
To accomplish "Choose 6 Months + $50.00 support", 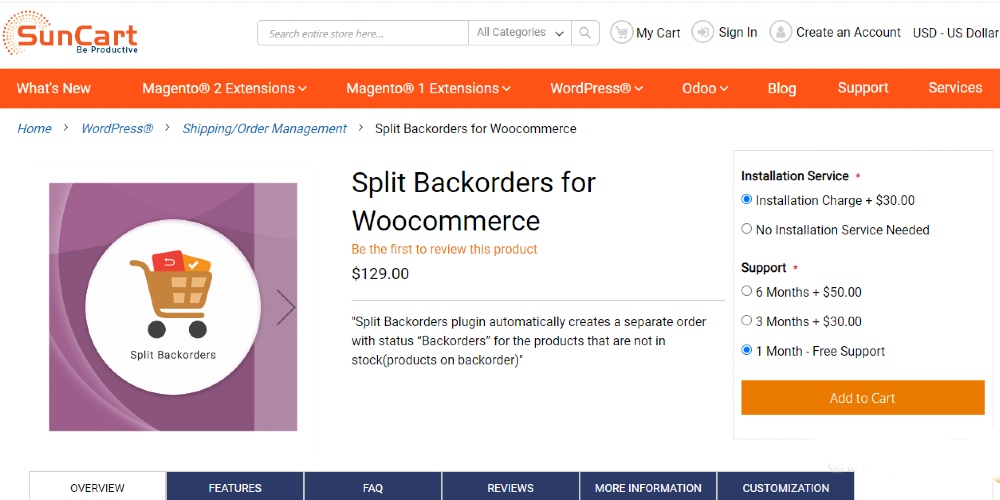I will coord(747,291).
